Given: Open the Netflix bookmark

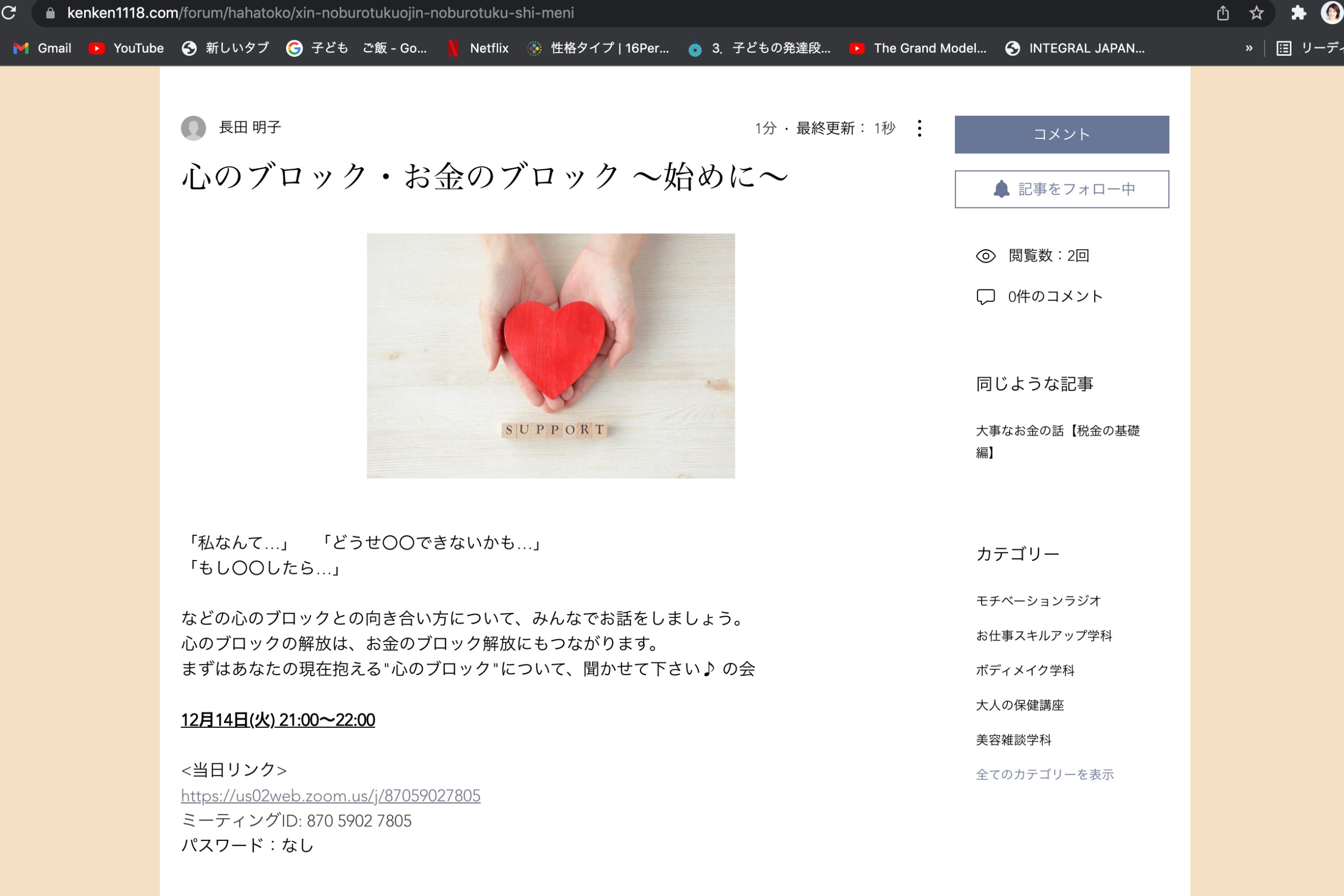Looking at the screenshot, I should 479,48.
